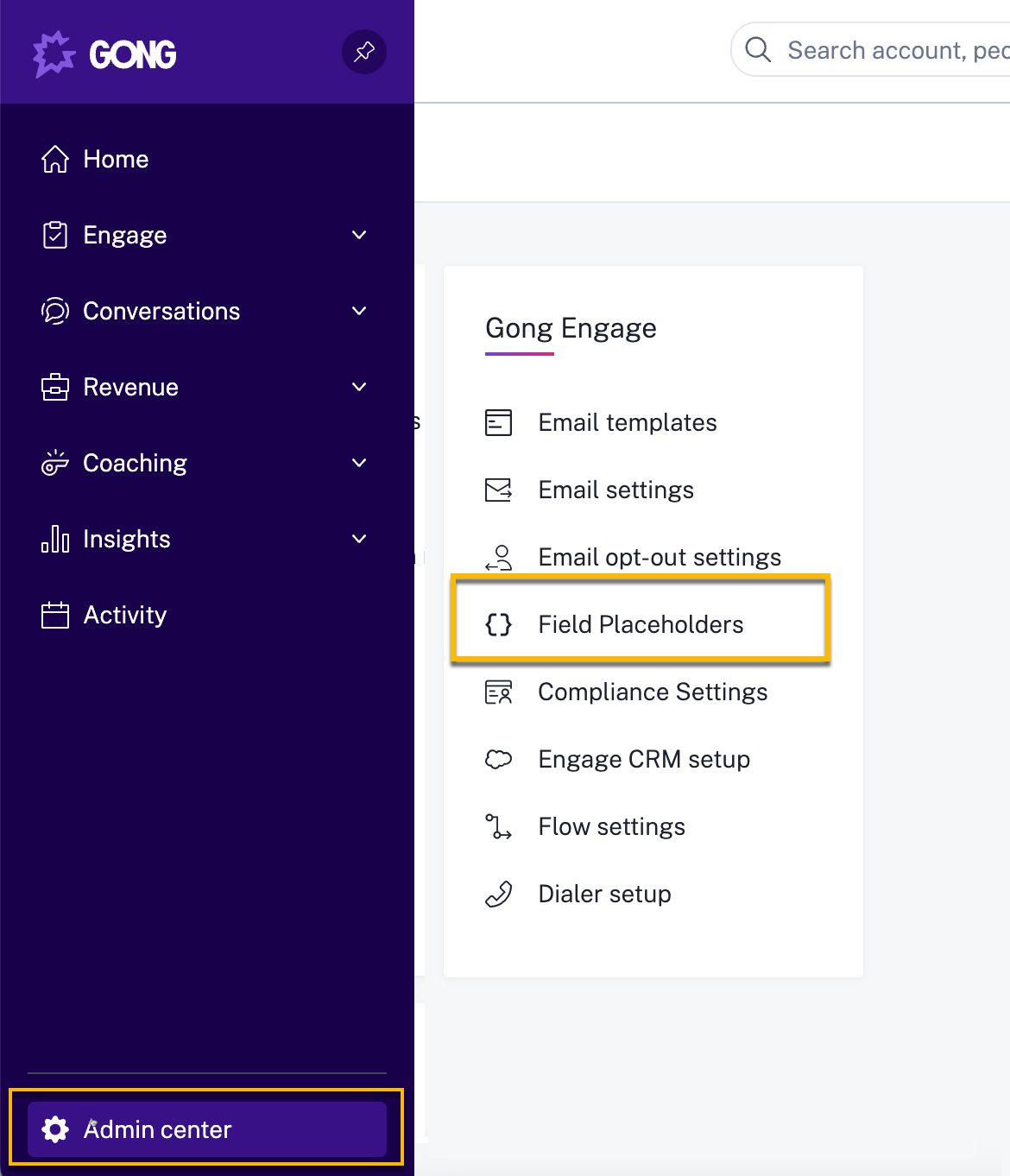The height and width of the screenshot is (1176, 1010).
Task: Click the Compliance Settings icon
Action: (499, 692)
